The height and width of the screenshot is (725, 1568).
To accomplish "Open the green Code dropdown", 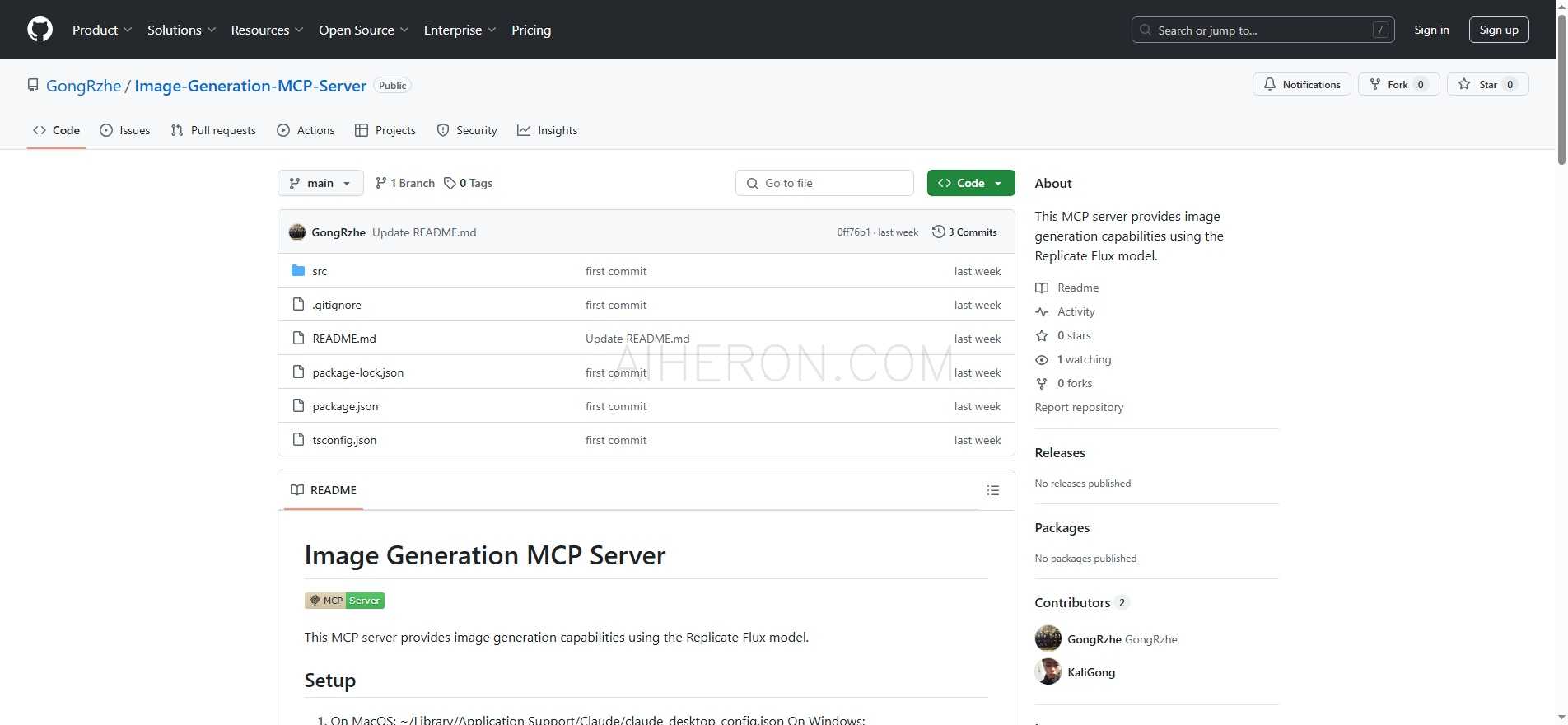I will tap(971, 183).
